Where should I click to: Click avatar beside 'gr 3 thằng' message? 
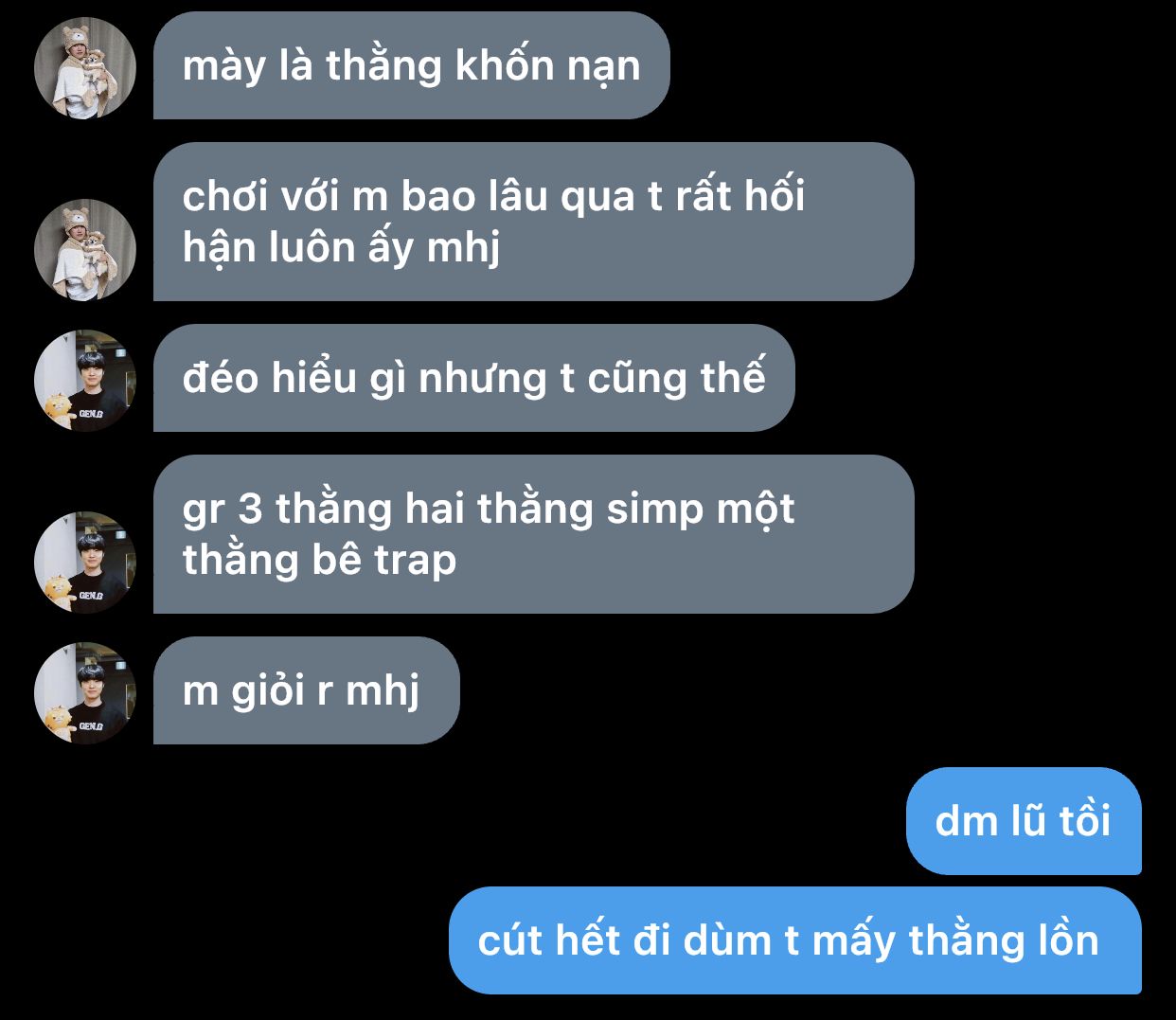coord(85,563)
